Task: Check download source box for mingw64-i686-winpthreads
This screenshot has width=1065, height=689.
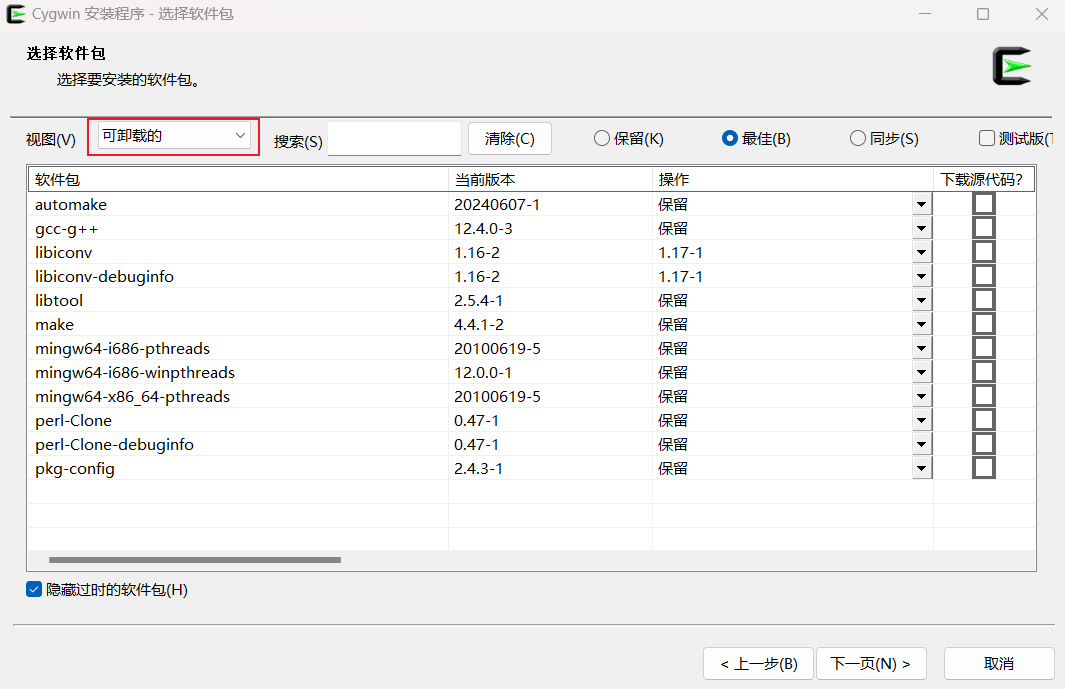Action: click(x=983, y=372)
